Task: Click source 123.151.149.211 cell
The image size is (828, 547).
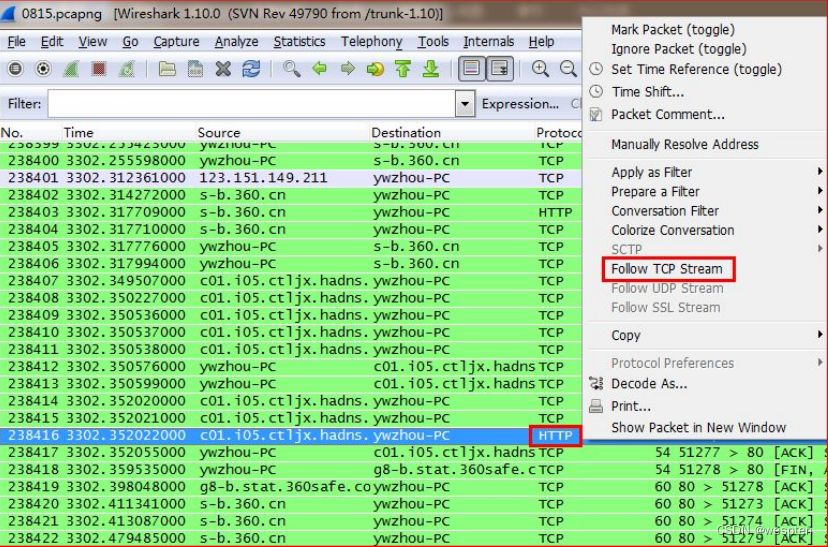Action: [264, 178]
